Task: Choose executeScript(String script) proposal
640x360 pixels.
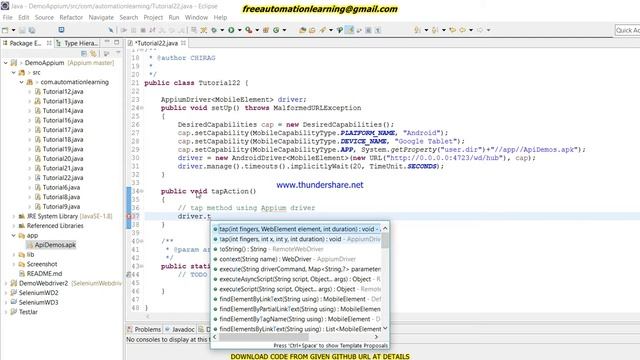Action: (x=296, y=289)
